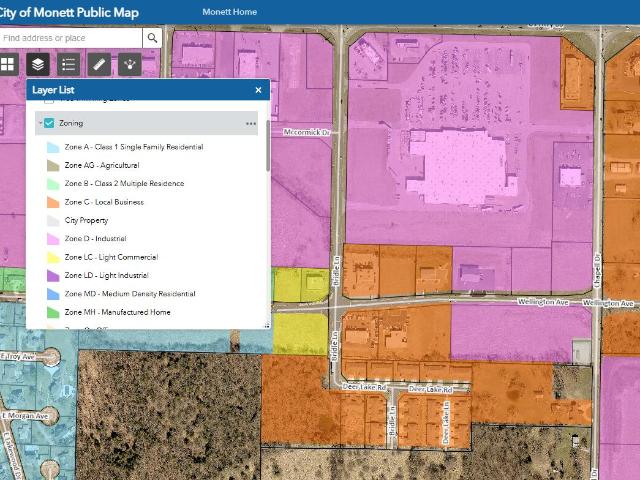Select the Measurement ruler tool
The height and width of the screenshot is (480, 640).
[x=98, y=64]
